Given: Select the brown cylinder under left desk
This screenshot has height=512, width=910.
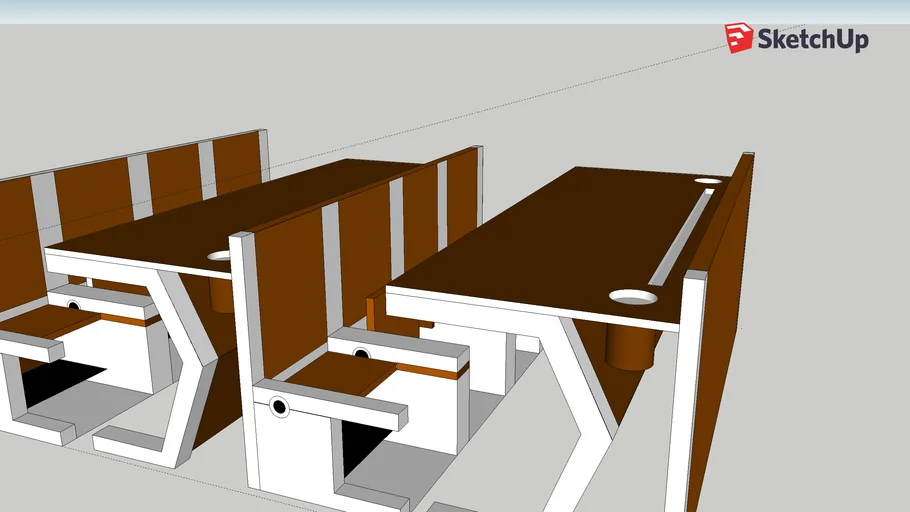Looking at the screenshot, I should pos(222,290).
